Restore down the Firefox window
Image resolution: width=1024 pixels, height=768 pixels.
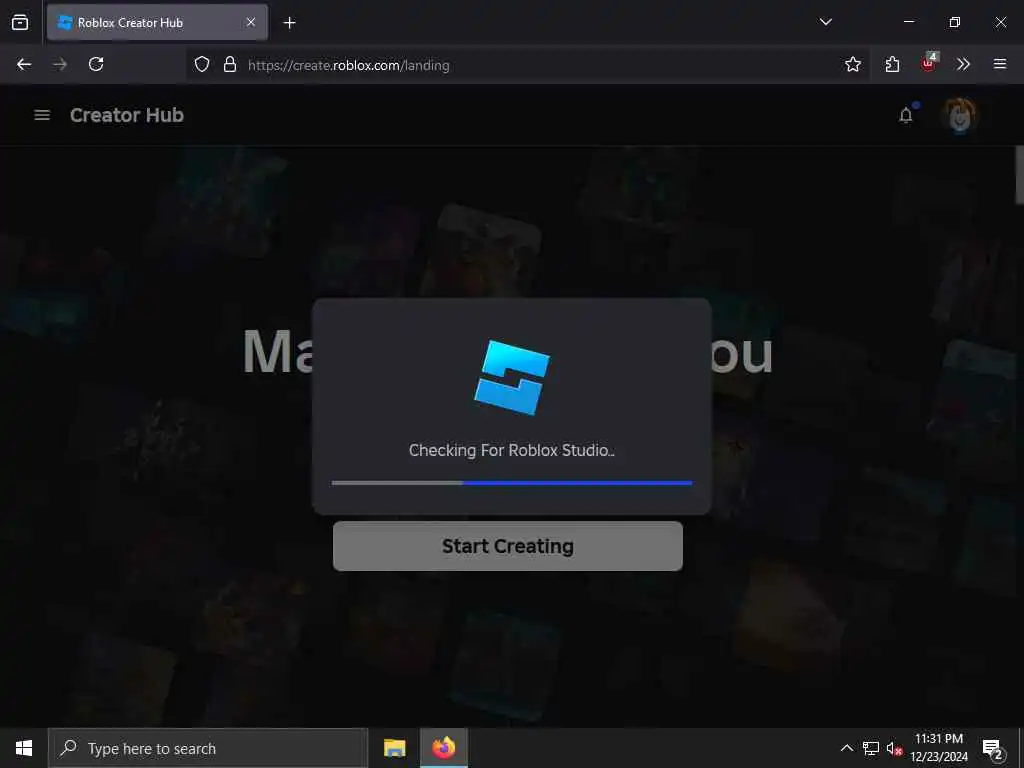[x=955, y=22]
